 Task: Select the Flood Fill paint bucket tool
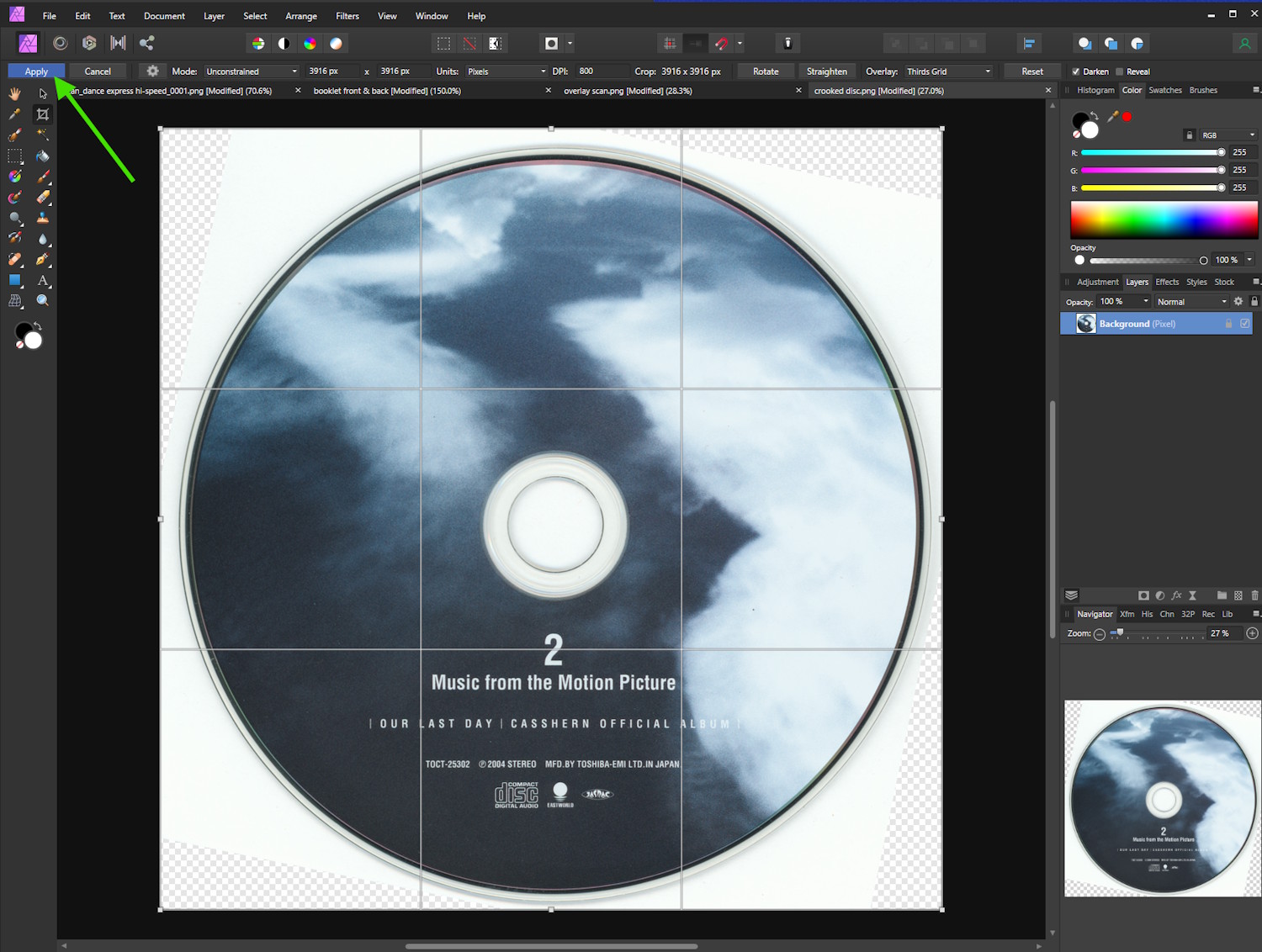[42, 156]
